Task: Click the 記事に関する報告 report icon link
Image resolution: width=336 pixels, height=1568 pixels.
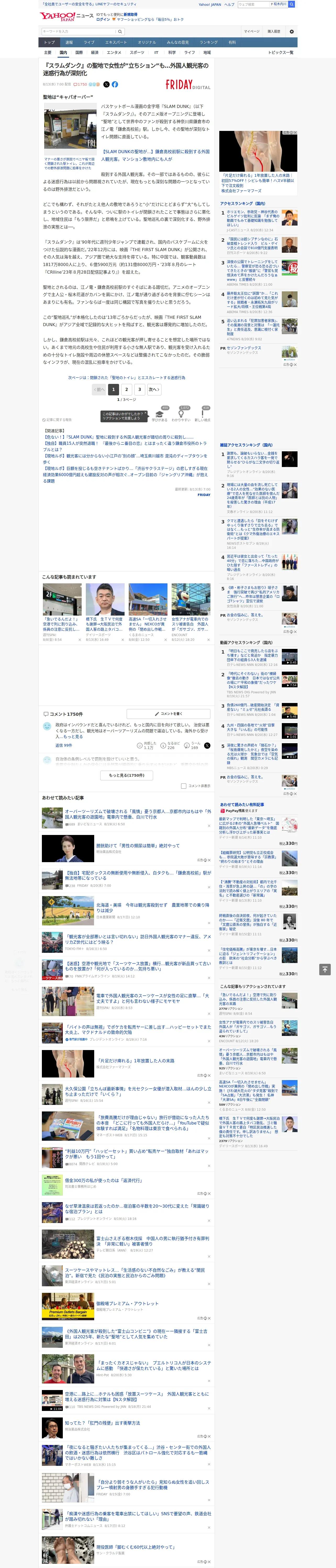Action: 57,419
